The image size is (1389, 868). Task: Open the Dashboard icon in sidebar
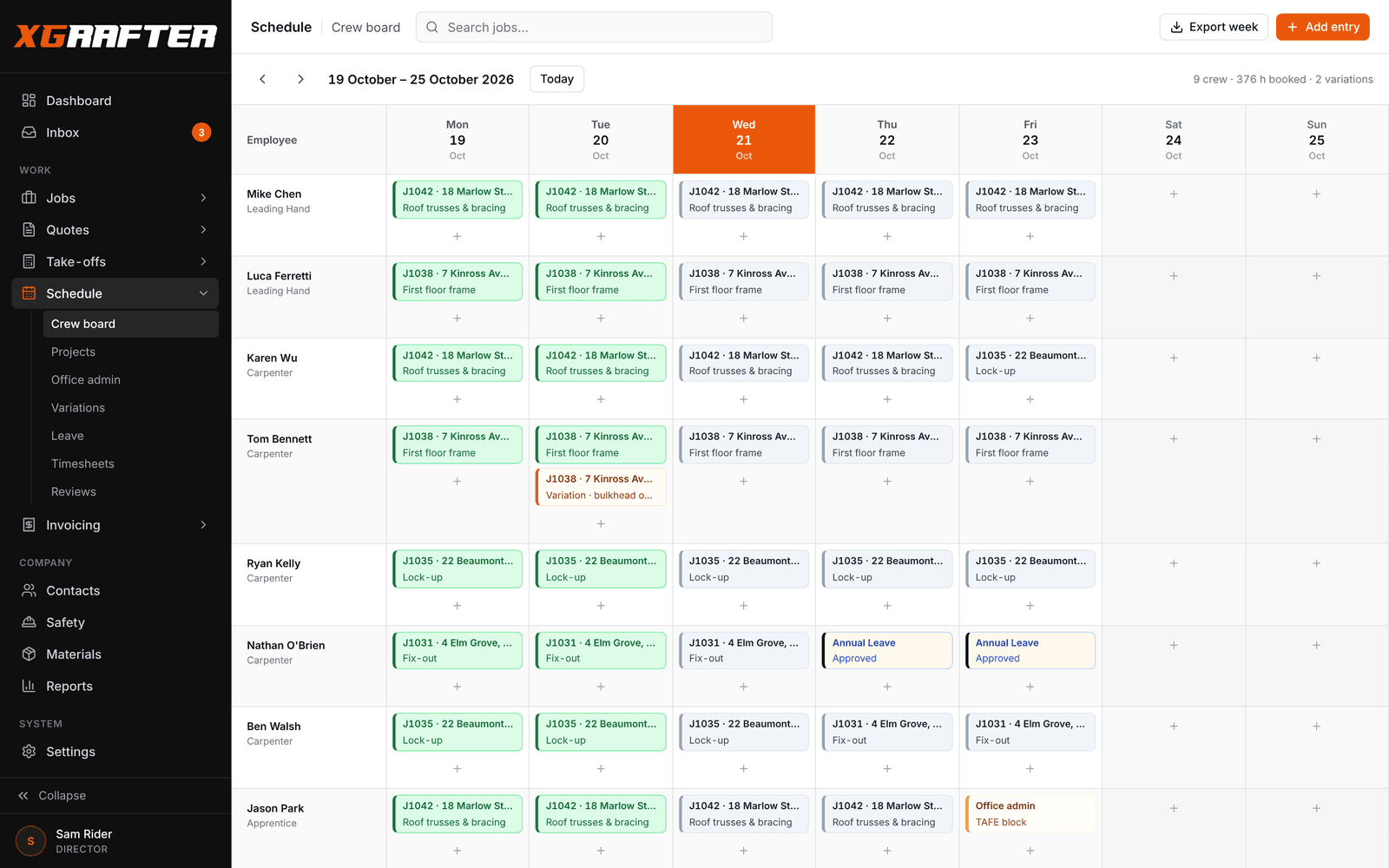pyautogui.click(x=29, y=101)
